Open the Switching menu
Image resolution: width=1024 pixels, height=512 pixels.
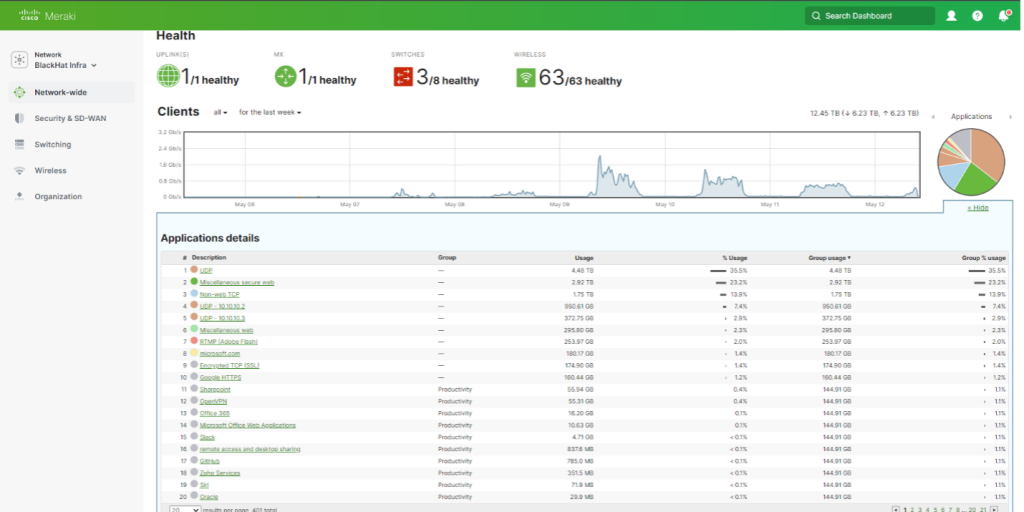tap(53, 144)
